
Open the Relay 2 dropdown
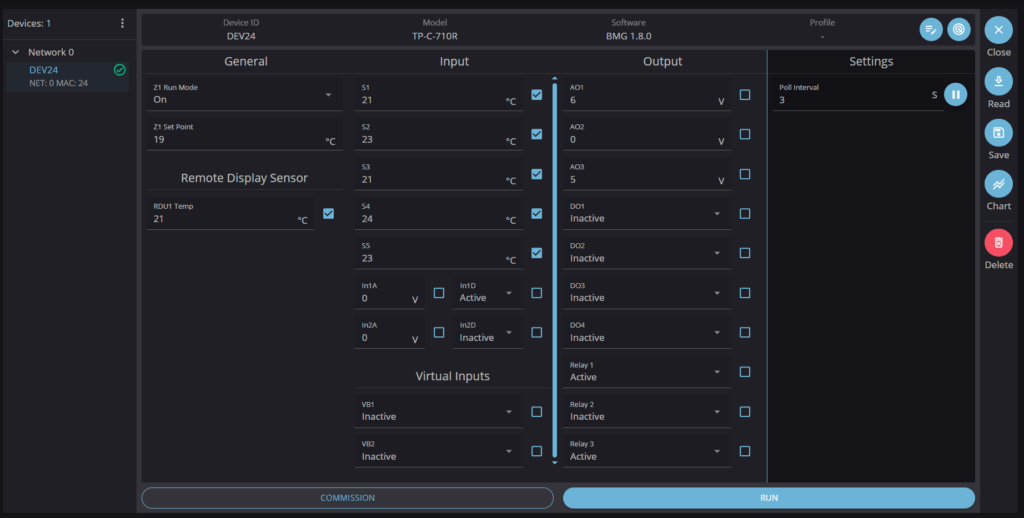(x=647, y=412)
